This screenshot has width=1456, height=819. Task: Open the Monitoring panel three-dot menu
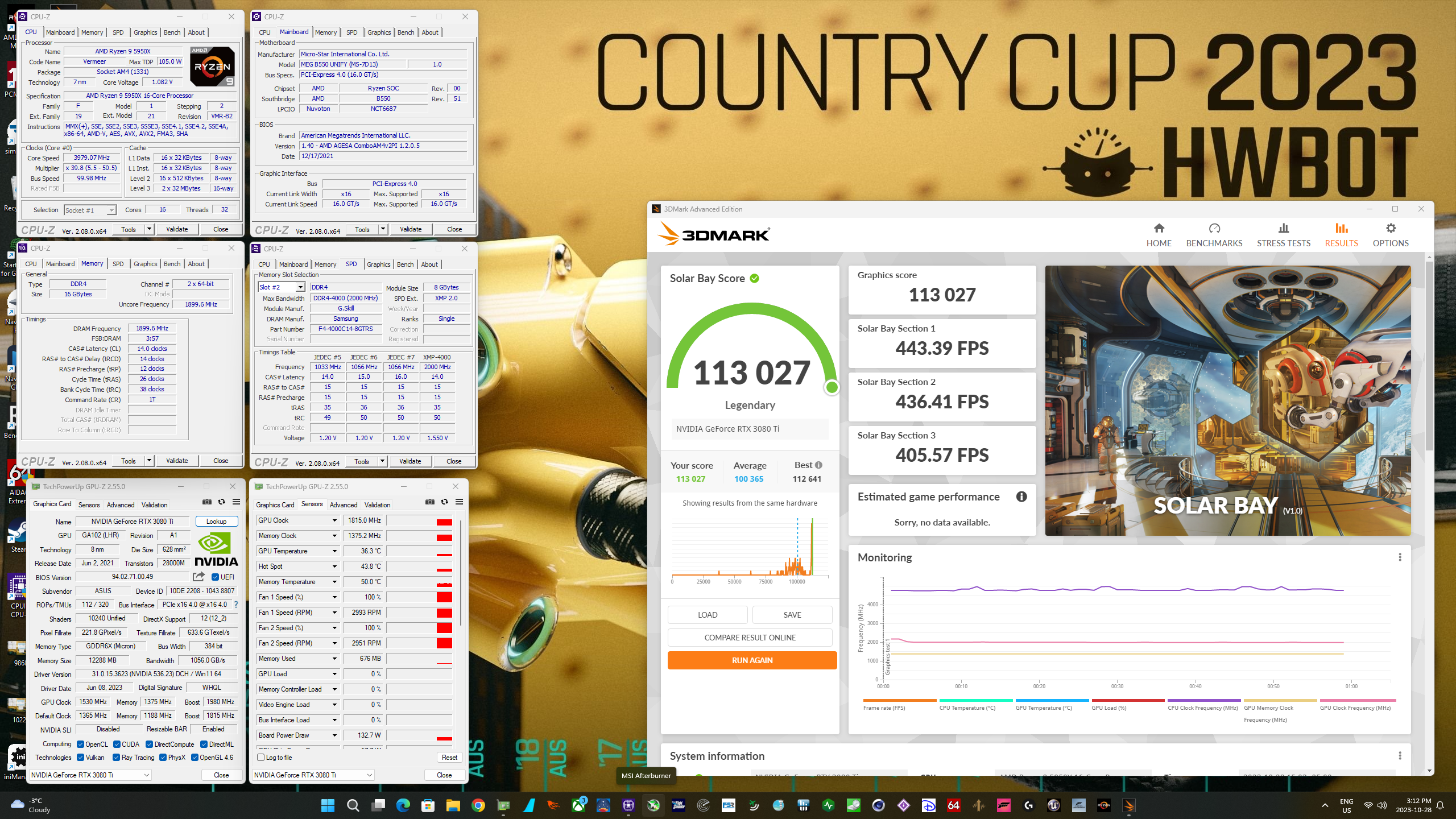coord(1400,557)
